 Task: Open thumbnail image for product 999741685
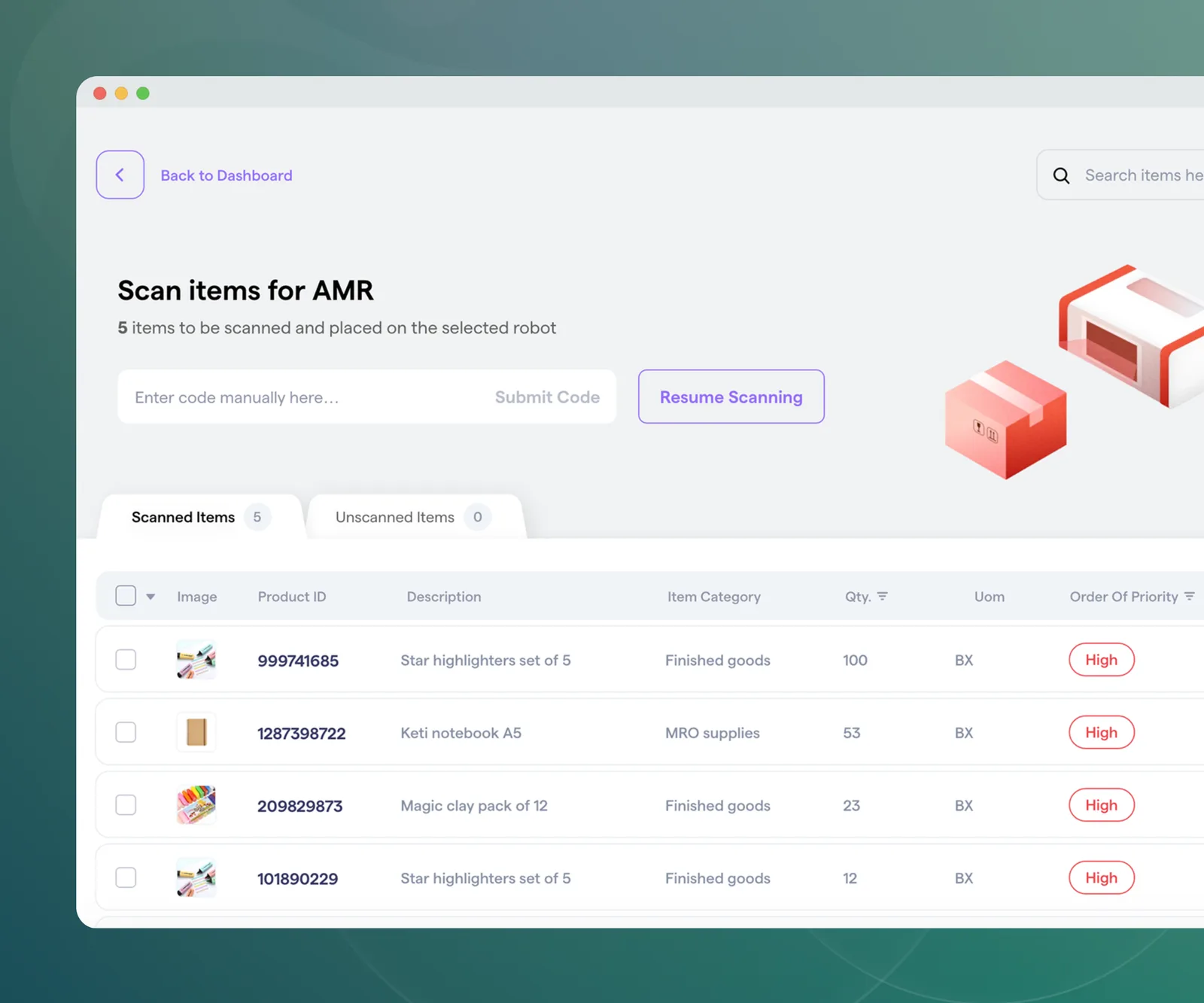[x=196, y=660]
